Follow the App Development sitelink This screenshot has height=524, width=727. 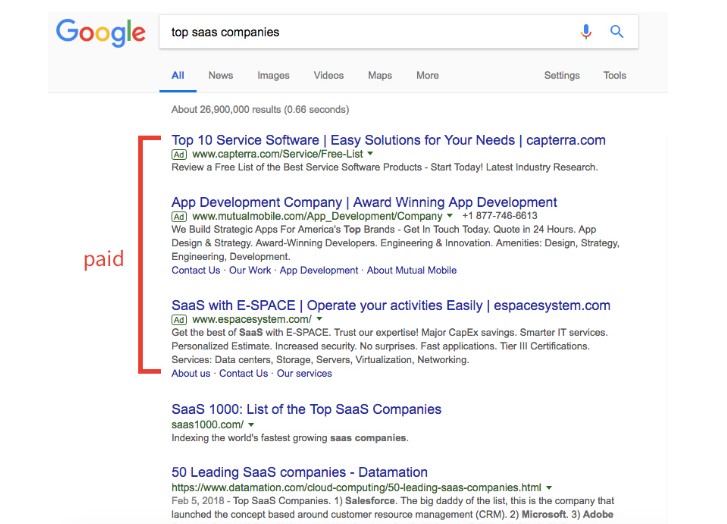coord(318,270)
